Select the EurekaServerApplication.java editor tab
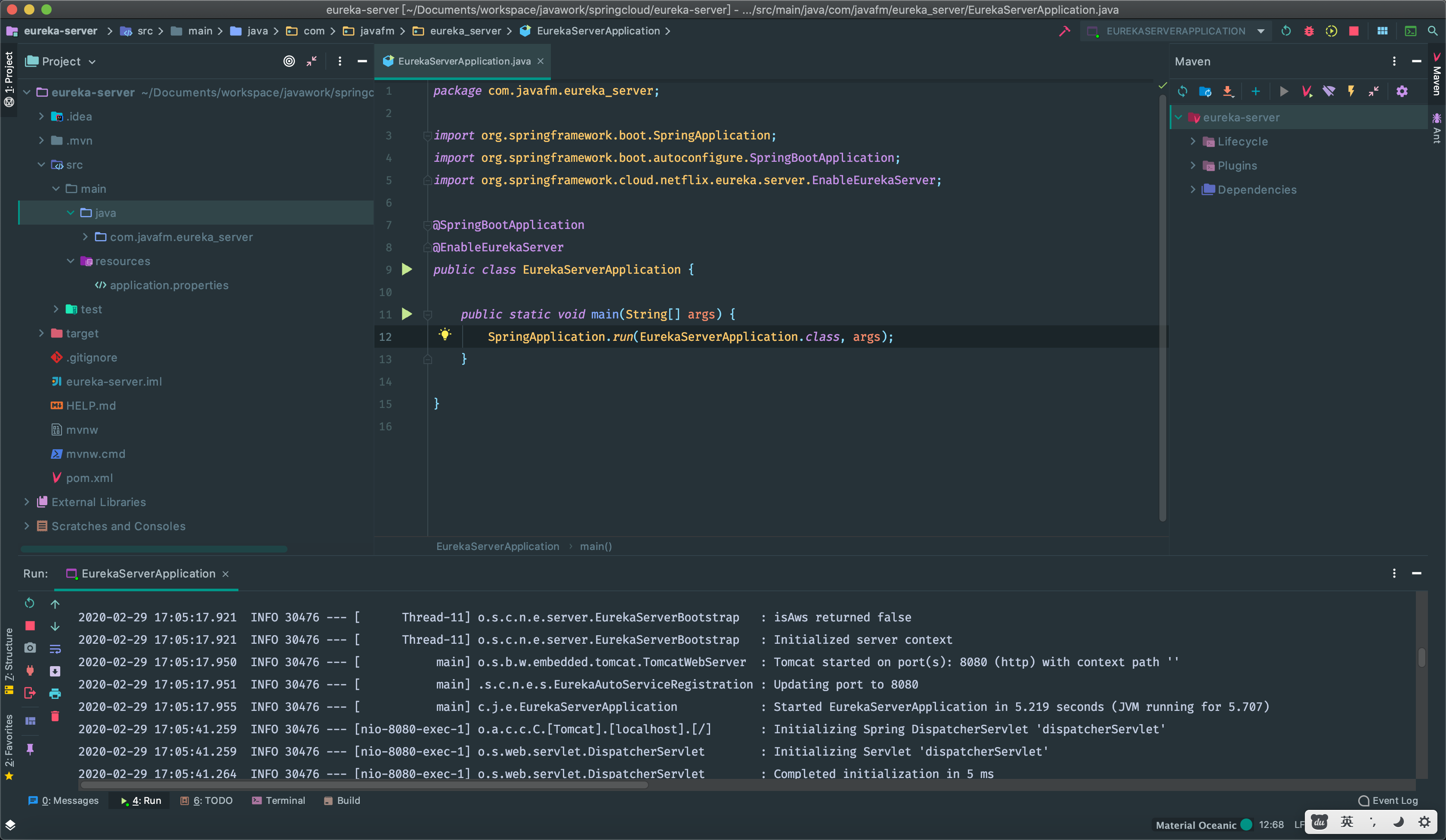Screen dimensions: 1446x840 coord(463,61)
